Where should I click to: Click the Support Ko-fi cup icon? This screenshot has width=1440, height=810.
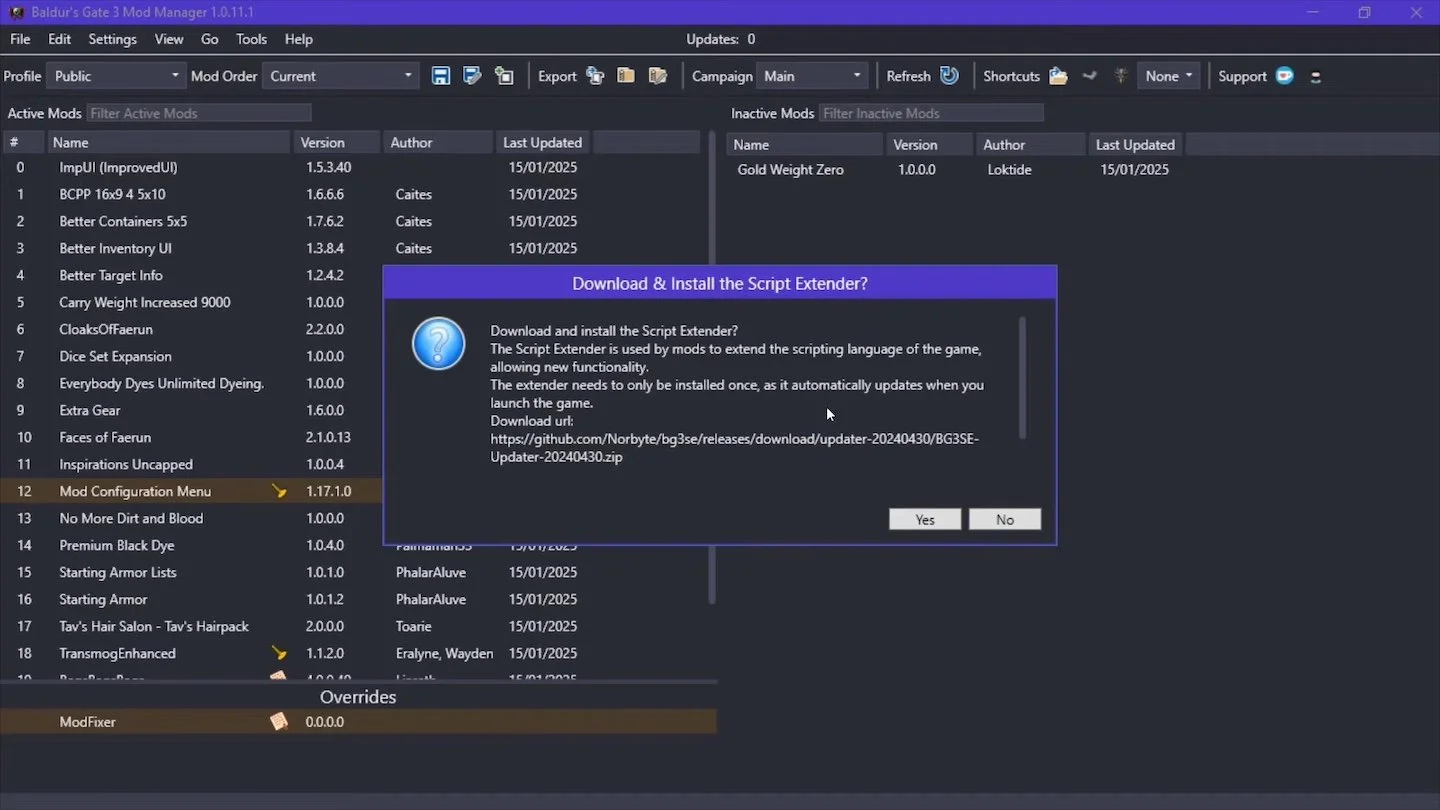[x=1285, y=76]
